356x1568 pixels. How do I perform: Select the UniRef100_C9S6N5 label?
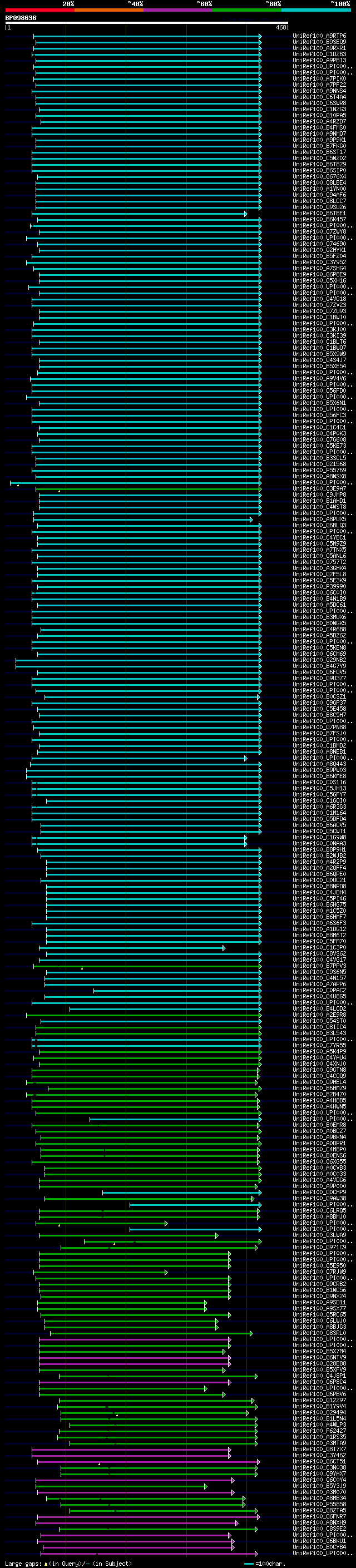coord(319,972)
